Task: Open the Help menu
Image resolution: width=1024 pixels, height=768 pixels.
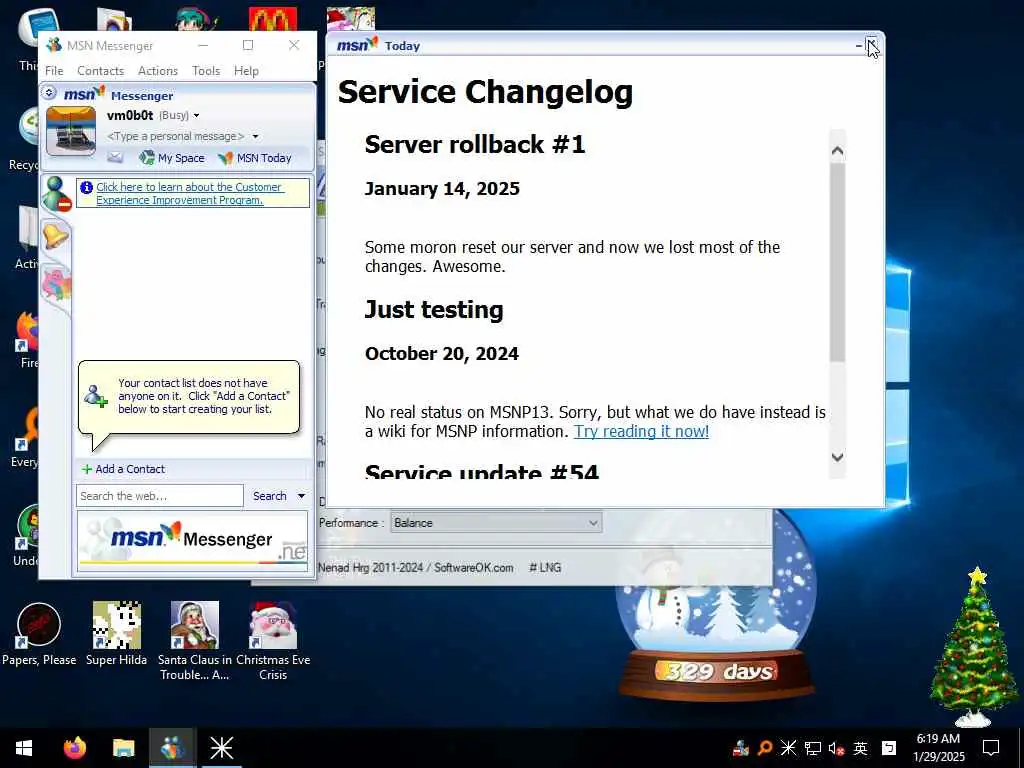Action: tap(246, 71)
